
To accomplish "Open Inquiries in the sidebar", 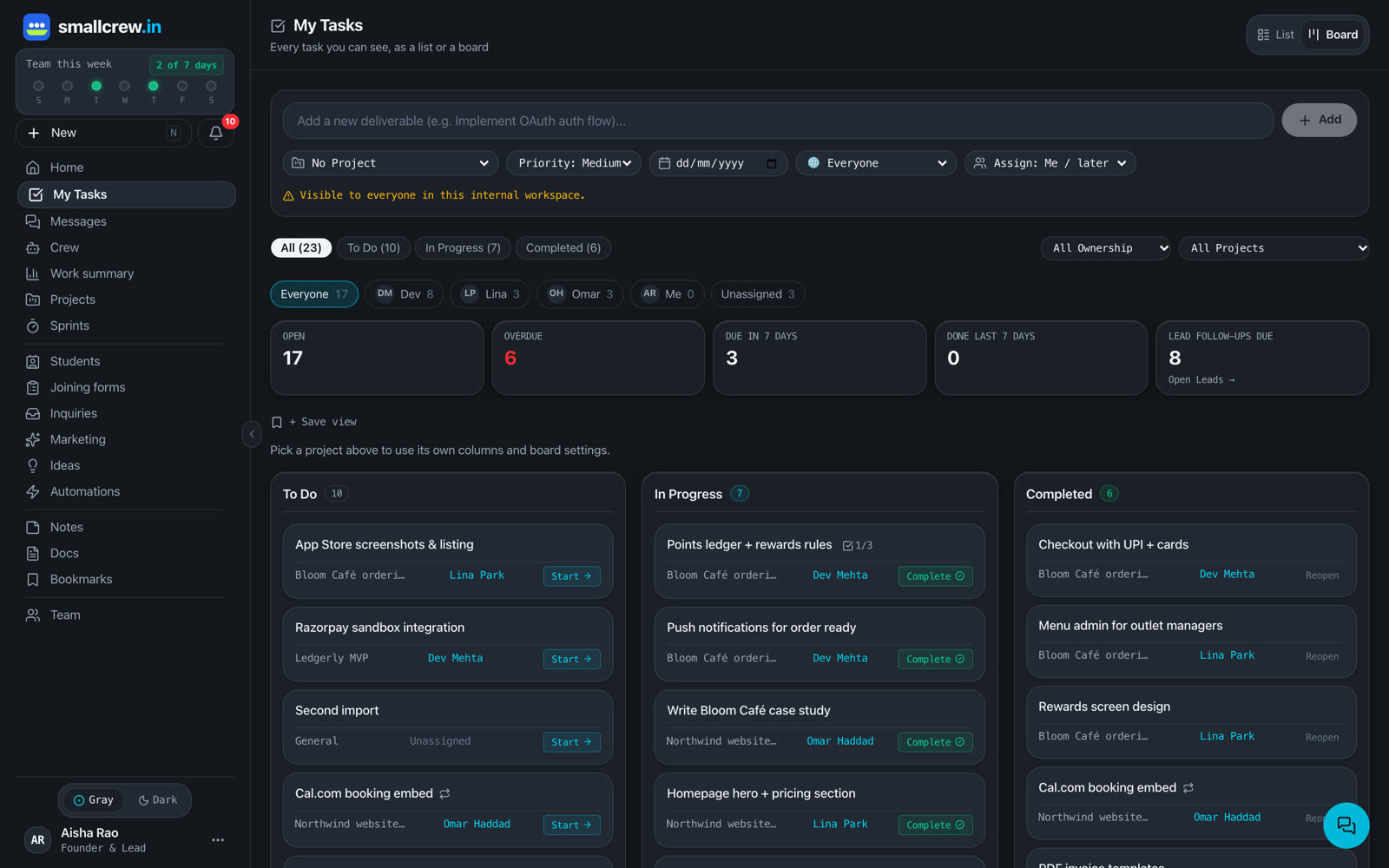I will coord(126,413).
